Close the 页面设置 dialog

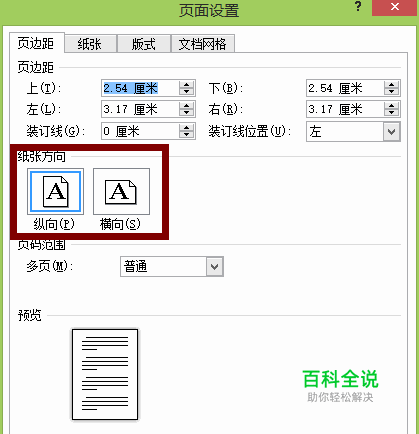[395, 7]
